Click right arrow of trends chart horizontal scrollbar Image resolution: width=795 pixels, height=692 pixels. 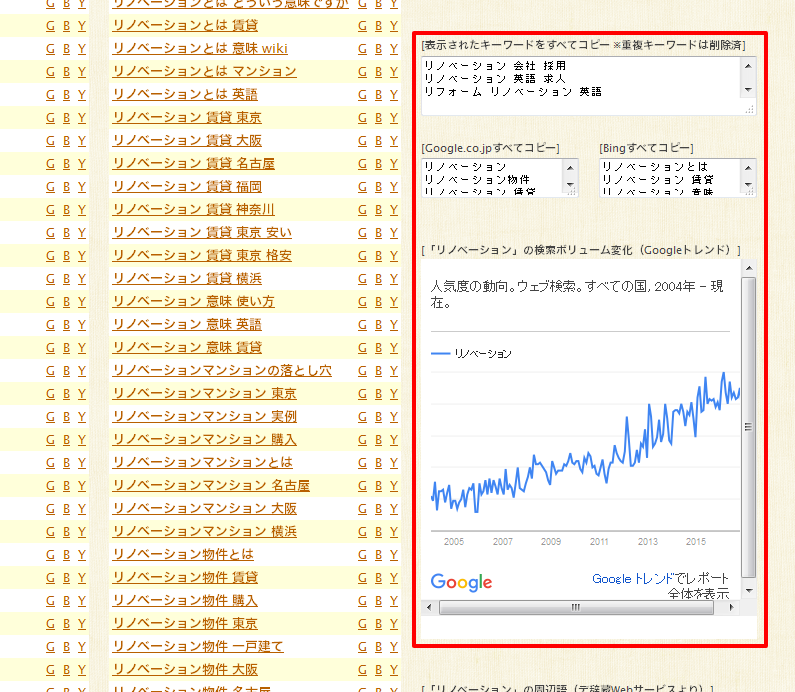(731, 607)
